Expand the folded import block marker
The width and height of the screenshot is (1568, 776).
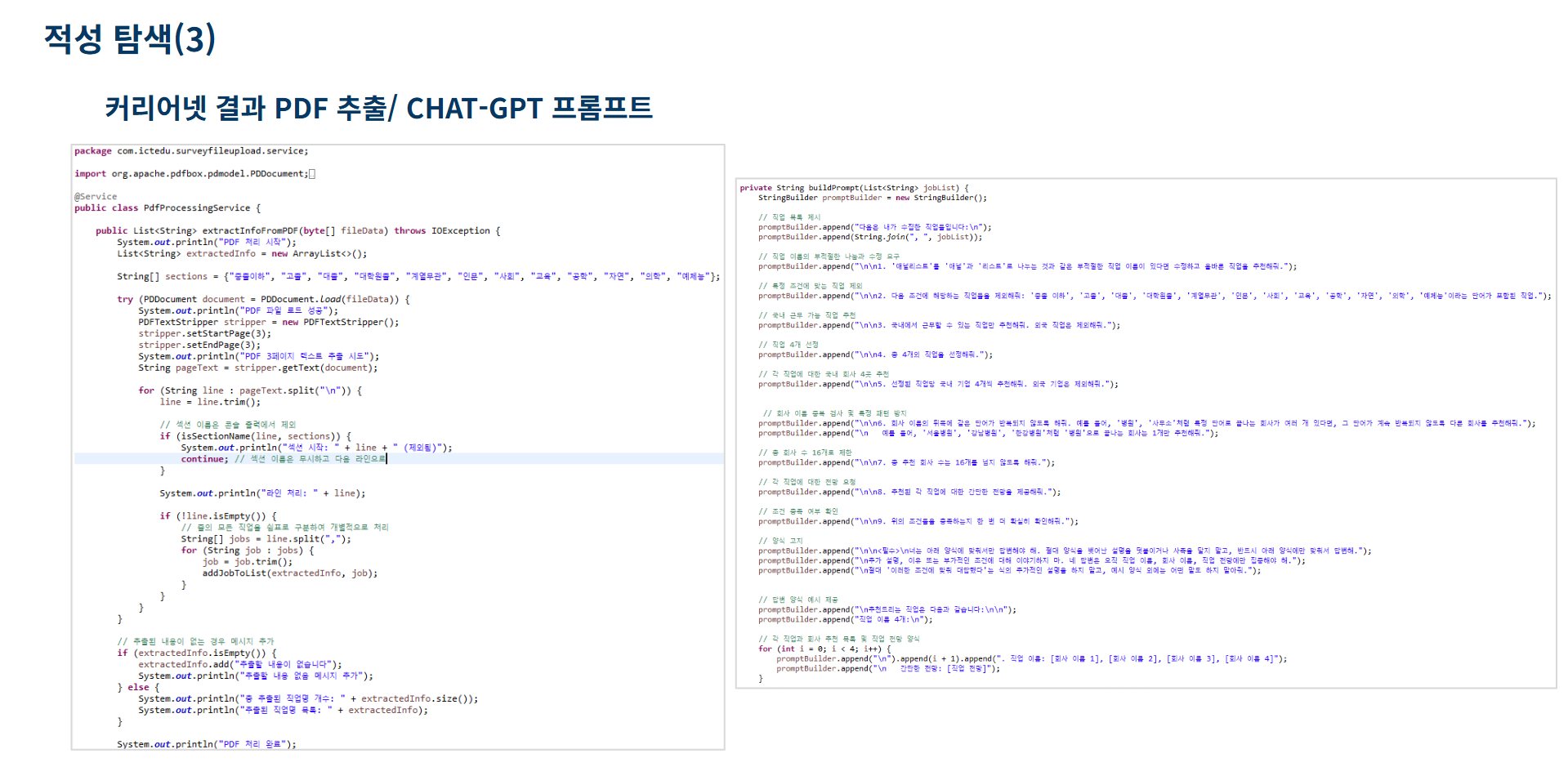312,174
